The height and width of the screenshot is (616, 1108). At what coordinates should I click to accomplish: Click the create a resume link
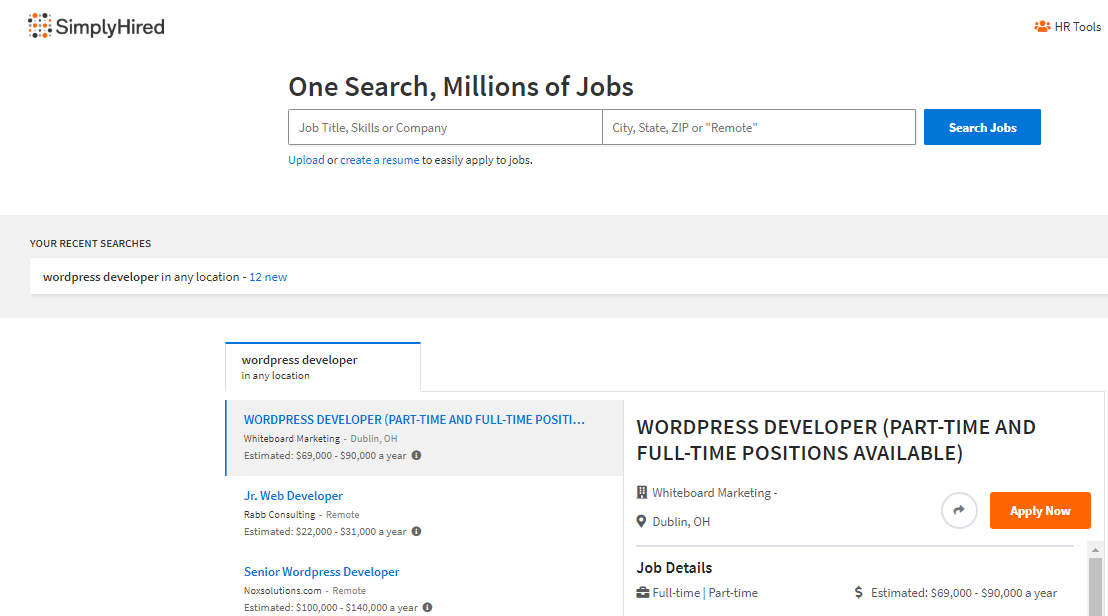[380, 159]
